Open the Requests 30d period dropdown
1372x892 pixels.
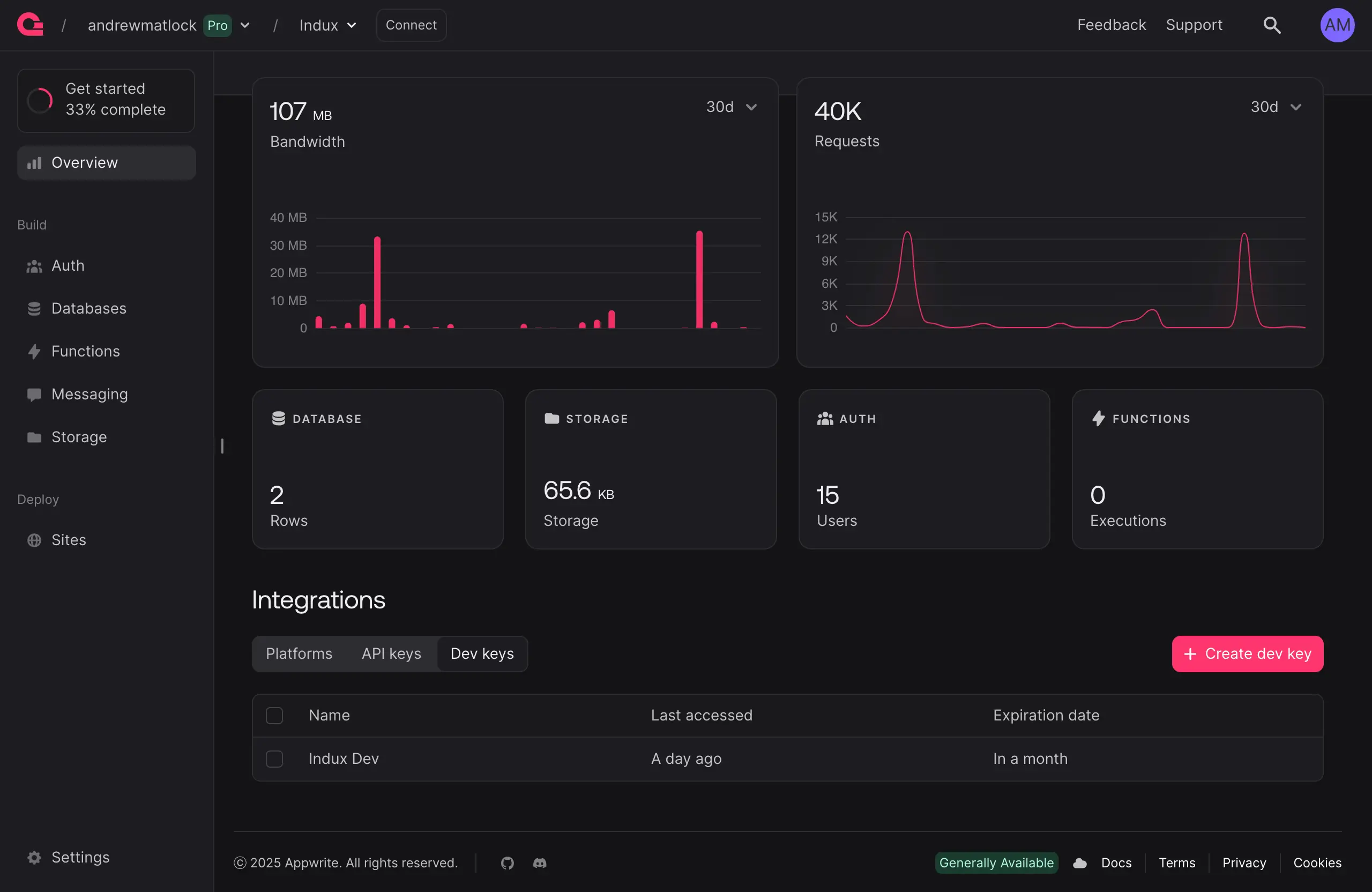pos(1276,107)
